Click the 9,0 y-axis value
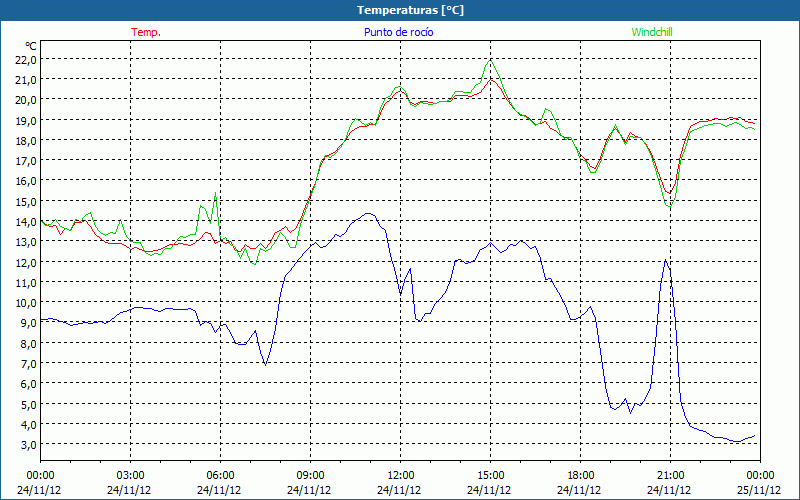800x500 pixels. point(29,322)
